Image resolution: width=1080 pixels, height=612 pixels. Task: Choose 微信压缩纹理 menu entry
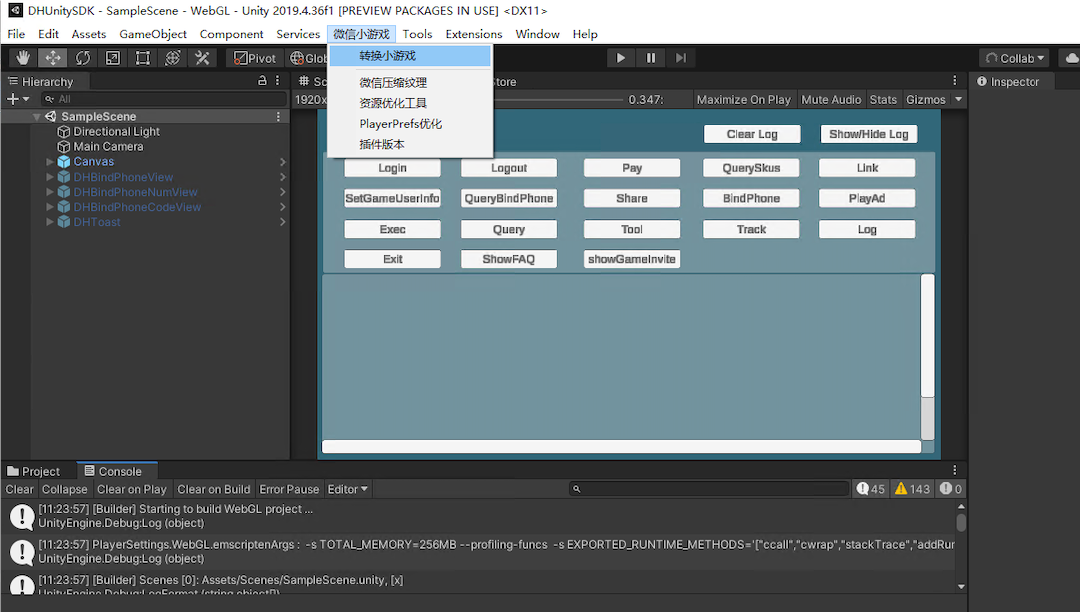tap(410, 83)
